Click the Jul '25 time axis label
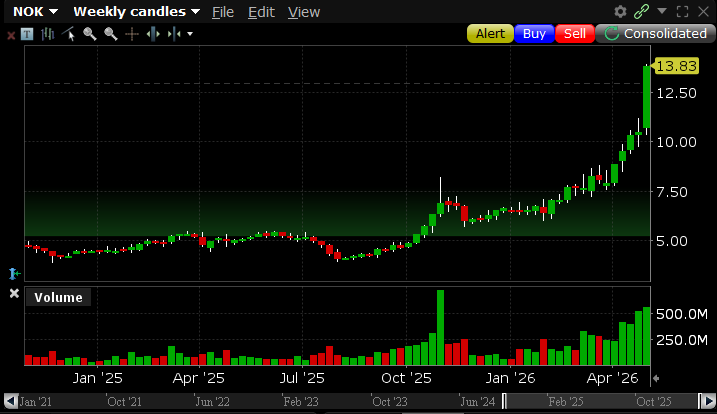717x414 pixels. pos(302,378)
